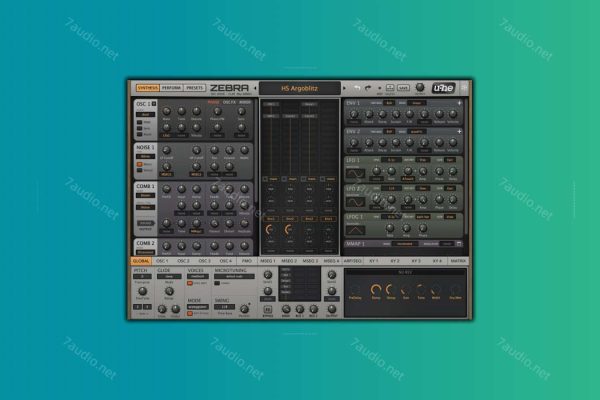
Task: Click the undo arrow in top bar
Action: 357,88
